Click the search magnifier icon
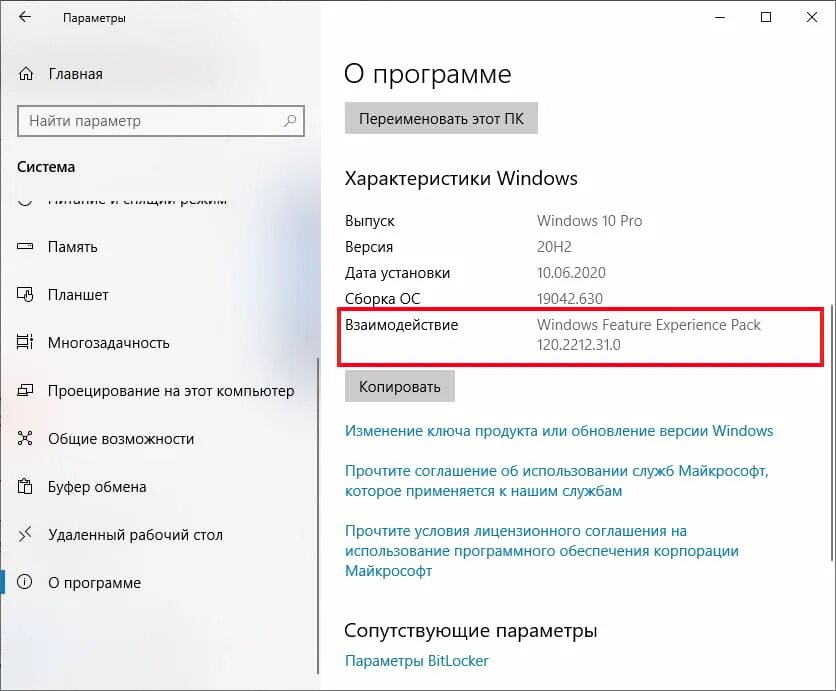The height and width of the screenshot is (691, 836). [290, 120]
